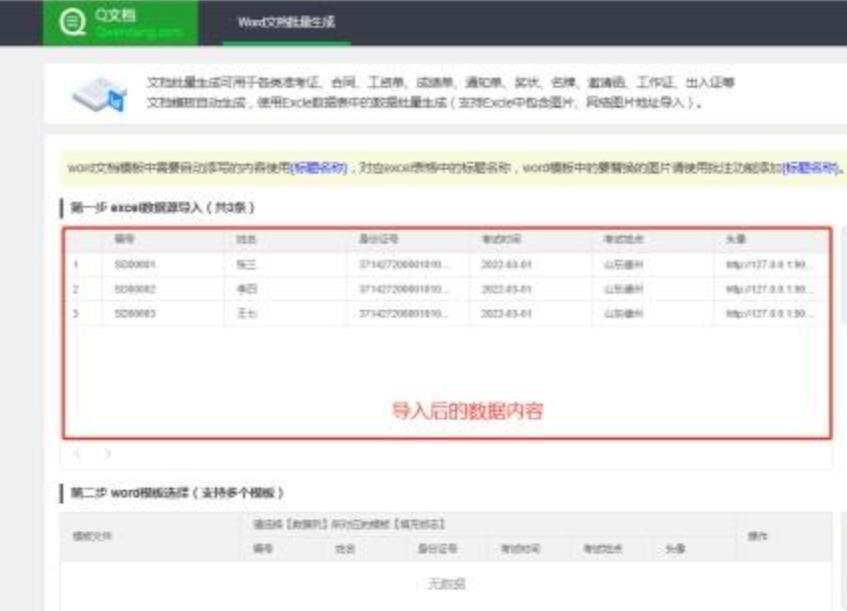This screenshot has width=847, height=611.
Task: Go to next page of imported data
Action: click(107, 453)
